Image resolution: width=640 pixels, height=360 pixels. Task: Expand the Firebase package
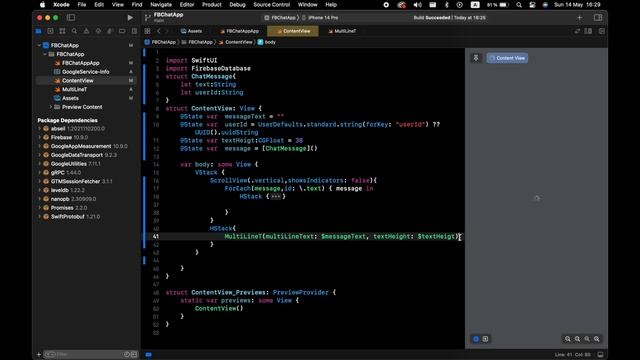pyautogui.click(x=40, y=138)
